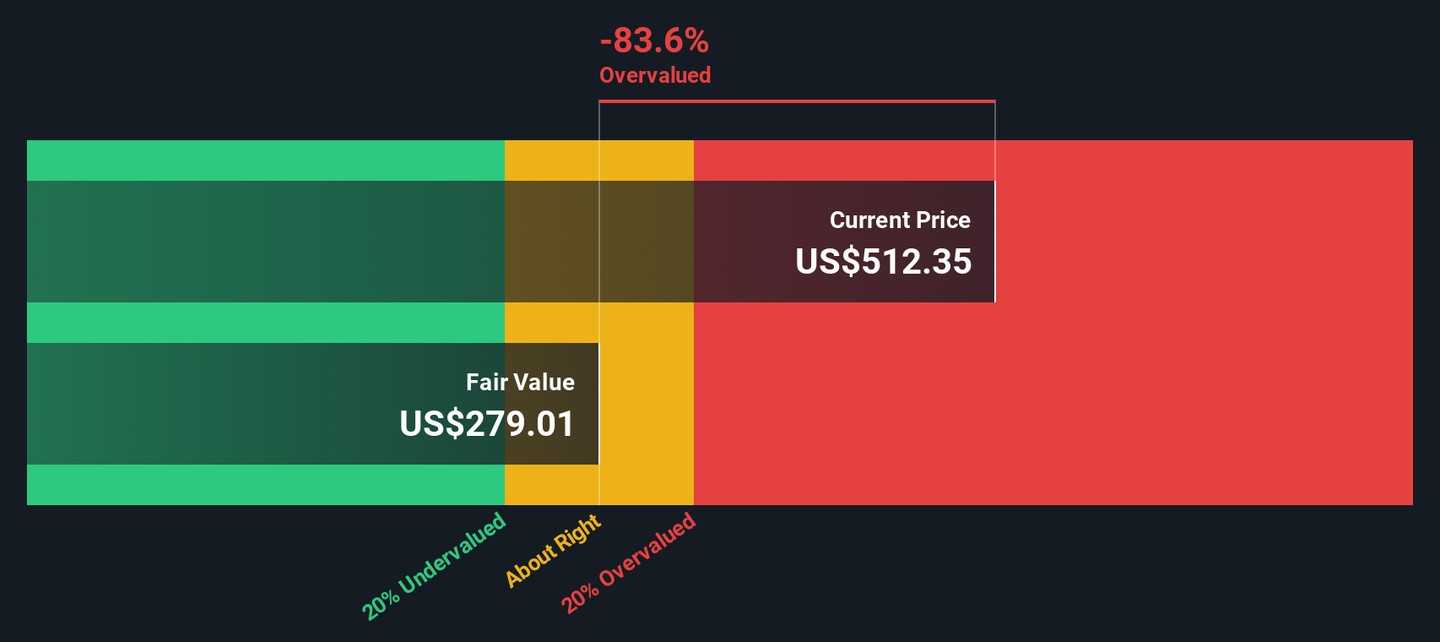Click the red Overvalued text below -83.6%
The image size is (1440, 642).
pyautogui.click(x=654, y=75)
